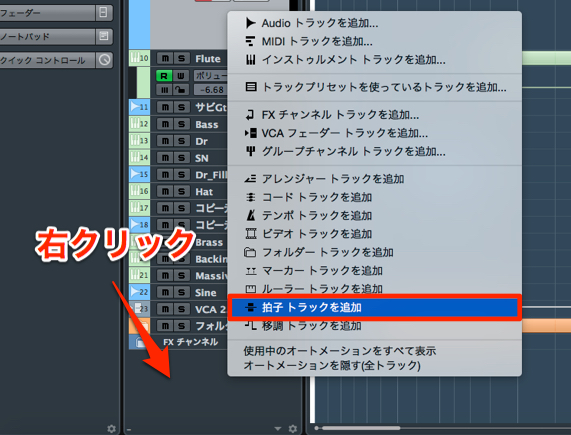Choose トラックプリセットを使っているトラックを追加 entry

coord(374,87)
